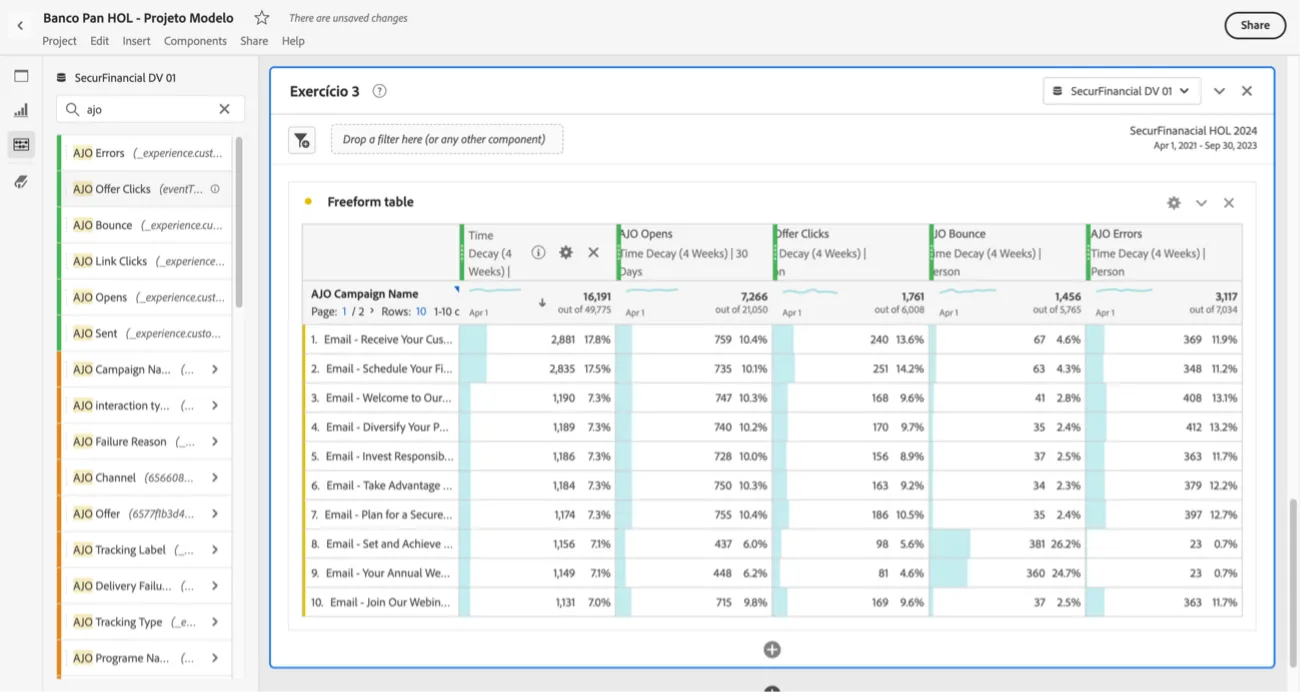
Task: Collapse the Freeform table with its chevron
Action: click(1201, 203)
